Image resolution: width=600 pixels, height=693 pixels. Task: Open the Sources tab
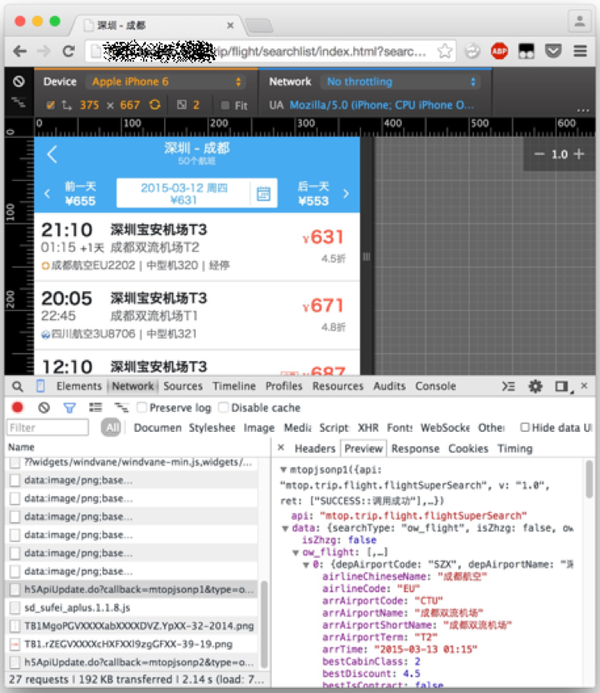click(183, 386)
